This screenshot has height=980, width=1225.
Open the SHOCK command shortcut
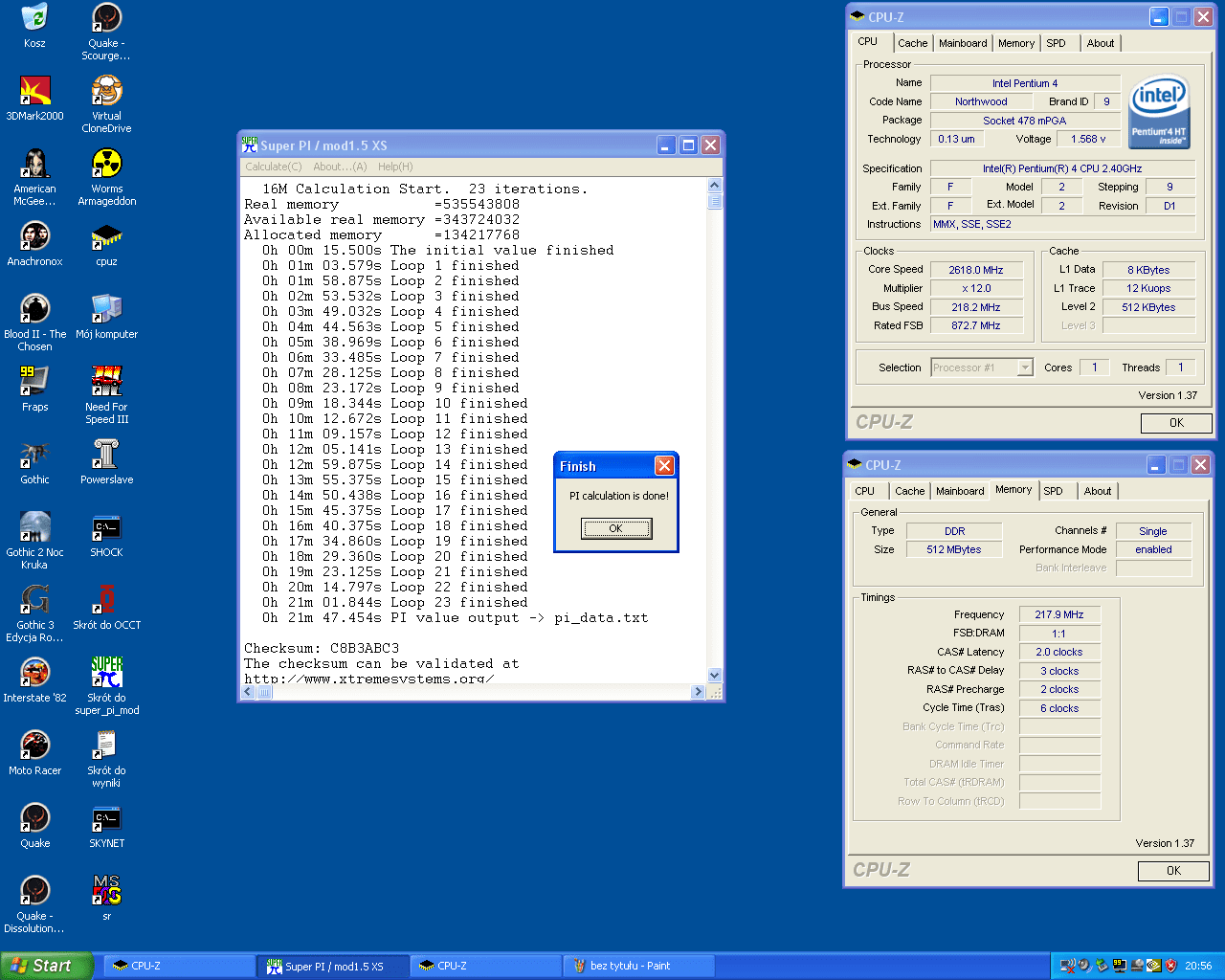click(106, 535)
